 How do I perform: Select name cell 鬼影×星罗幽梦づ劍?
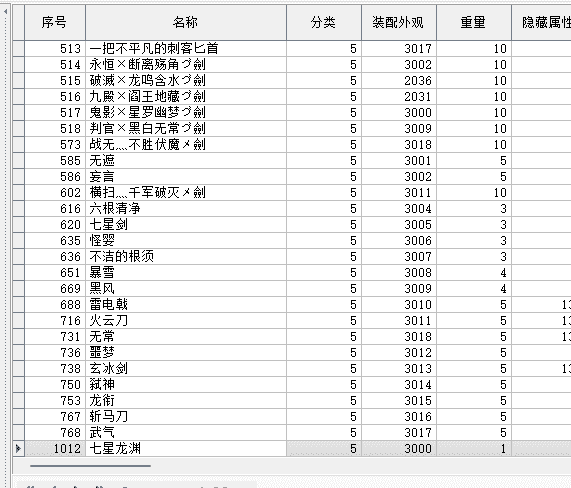tap(186, 113)
